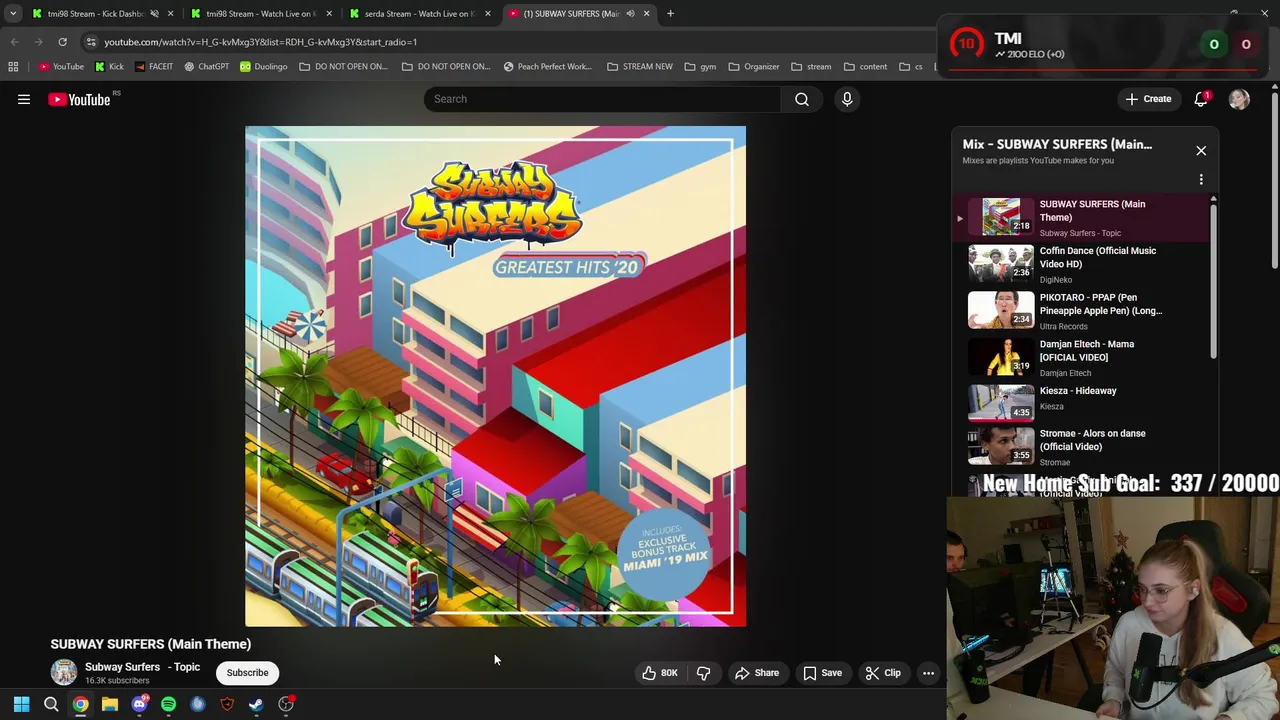Open Spotify from taskbar

168,705
